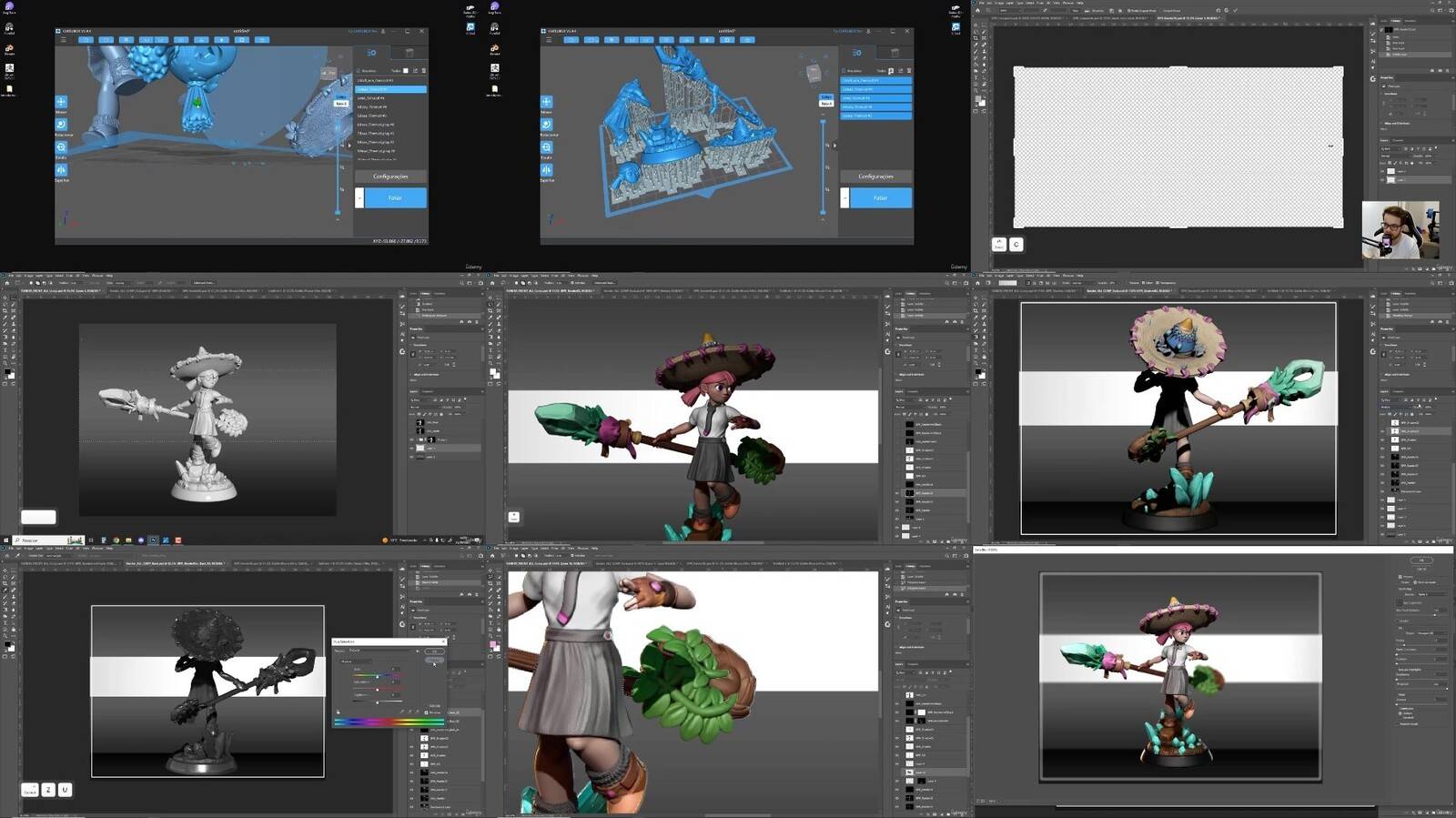Switch to second panel tab in zoomed-in Chitubox
The width and height of the screenshot is (1456, 818).
point(409,53)
